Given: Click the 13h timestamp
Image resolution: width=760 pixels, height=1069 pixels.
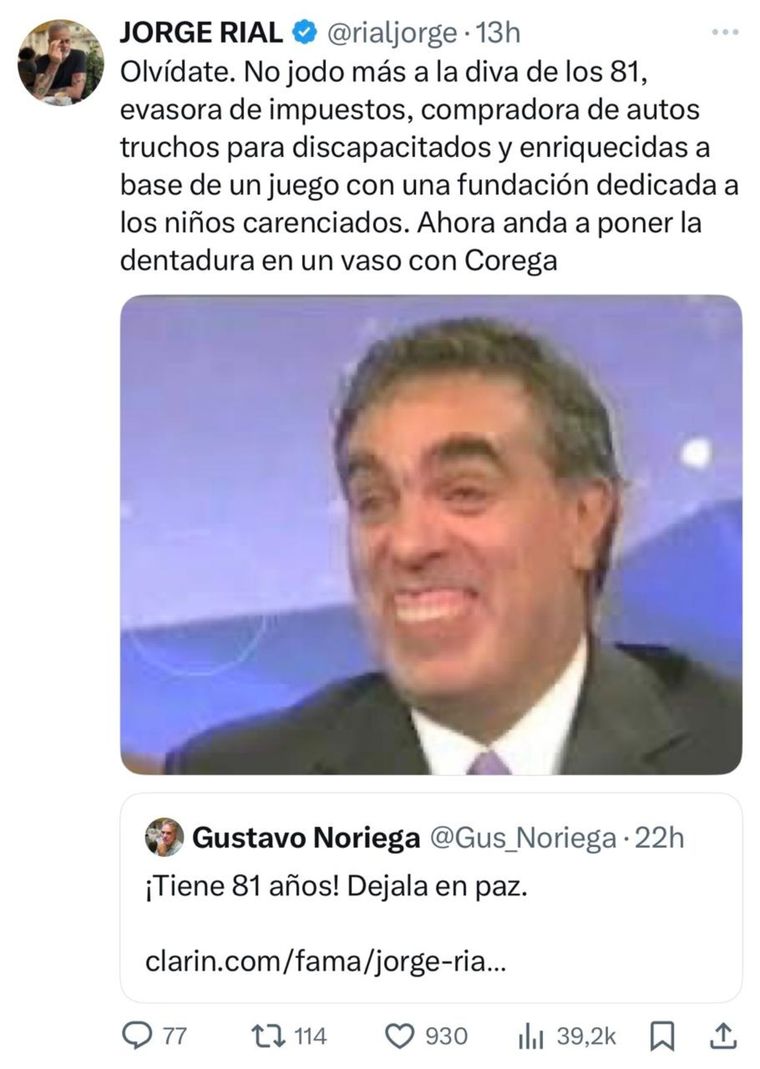Looking at the screenshot, I should 498,32.
